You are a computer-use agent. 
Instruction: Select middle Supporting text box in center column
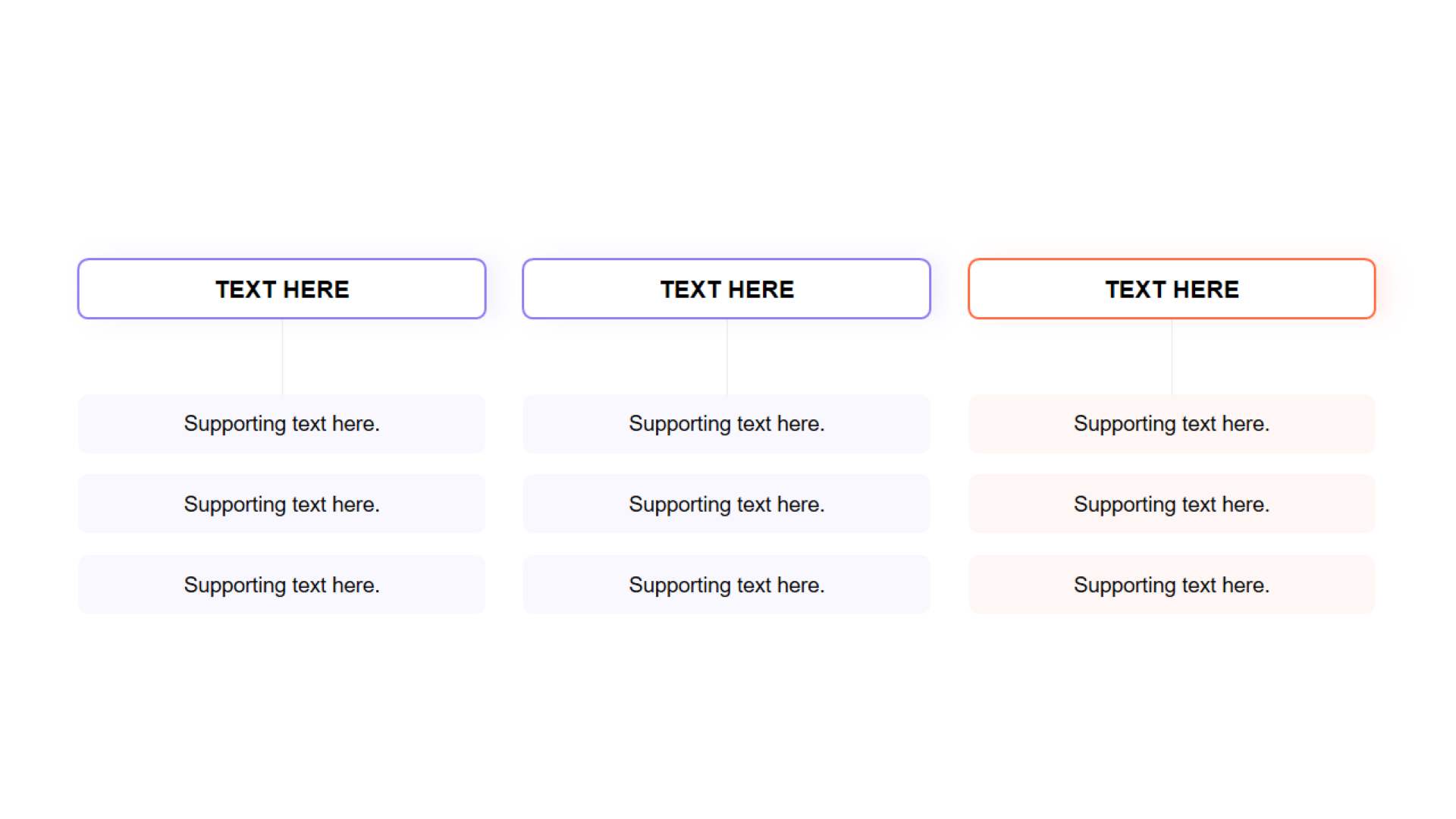pyautogui.click(x=726, y=504)
